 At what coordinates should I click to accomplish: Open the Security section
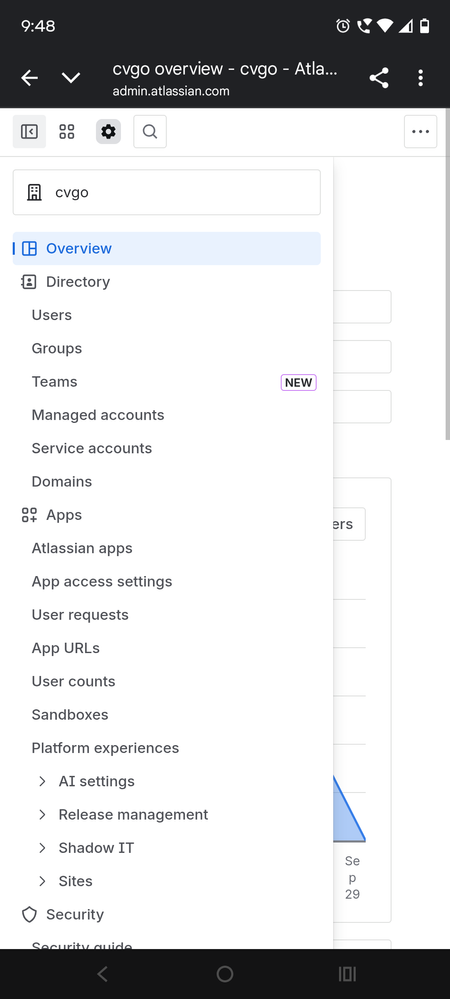pyautogui.click(x=166, y=915)
